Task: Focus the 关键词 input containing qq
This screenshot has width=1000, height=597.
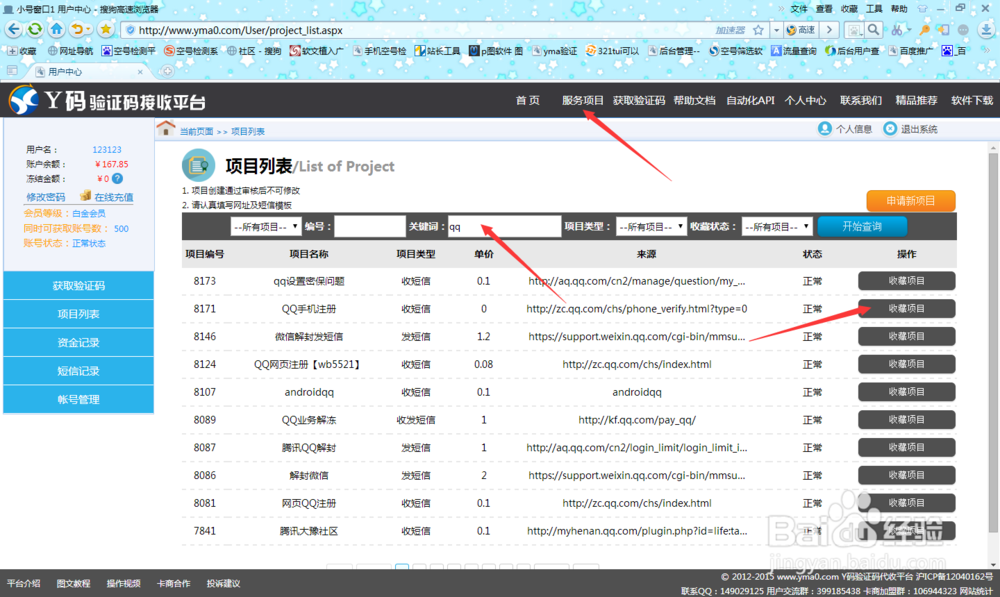Action: [x=504, y=226]
